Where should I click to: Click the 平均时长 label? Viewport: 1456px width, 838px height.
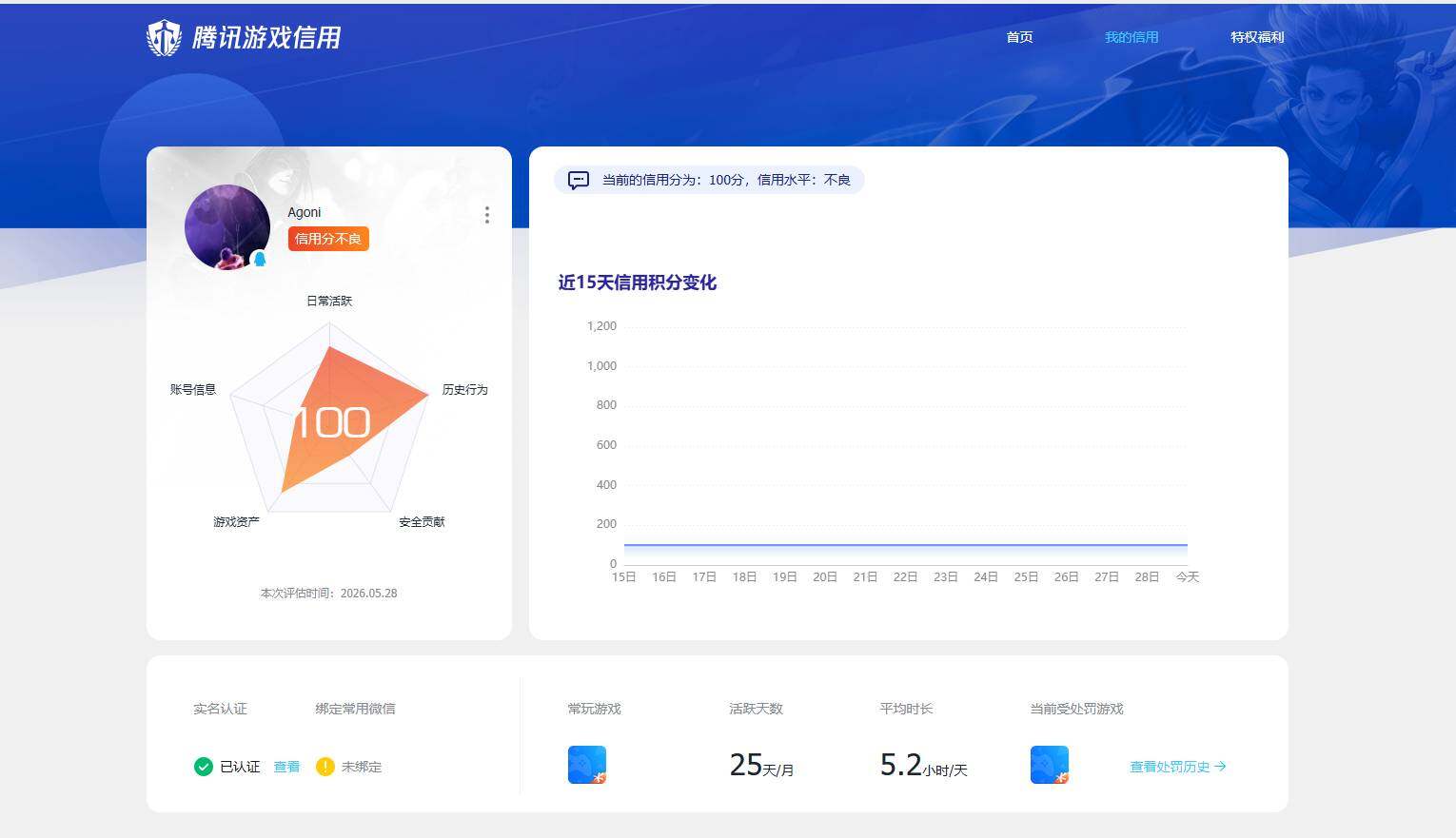click(x=906, y=709)
